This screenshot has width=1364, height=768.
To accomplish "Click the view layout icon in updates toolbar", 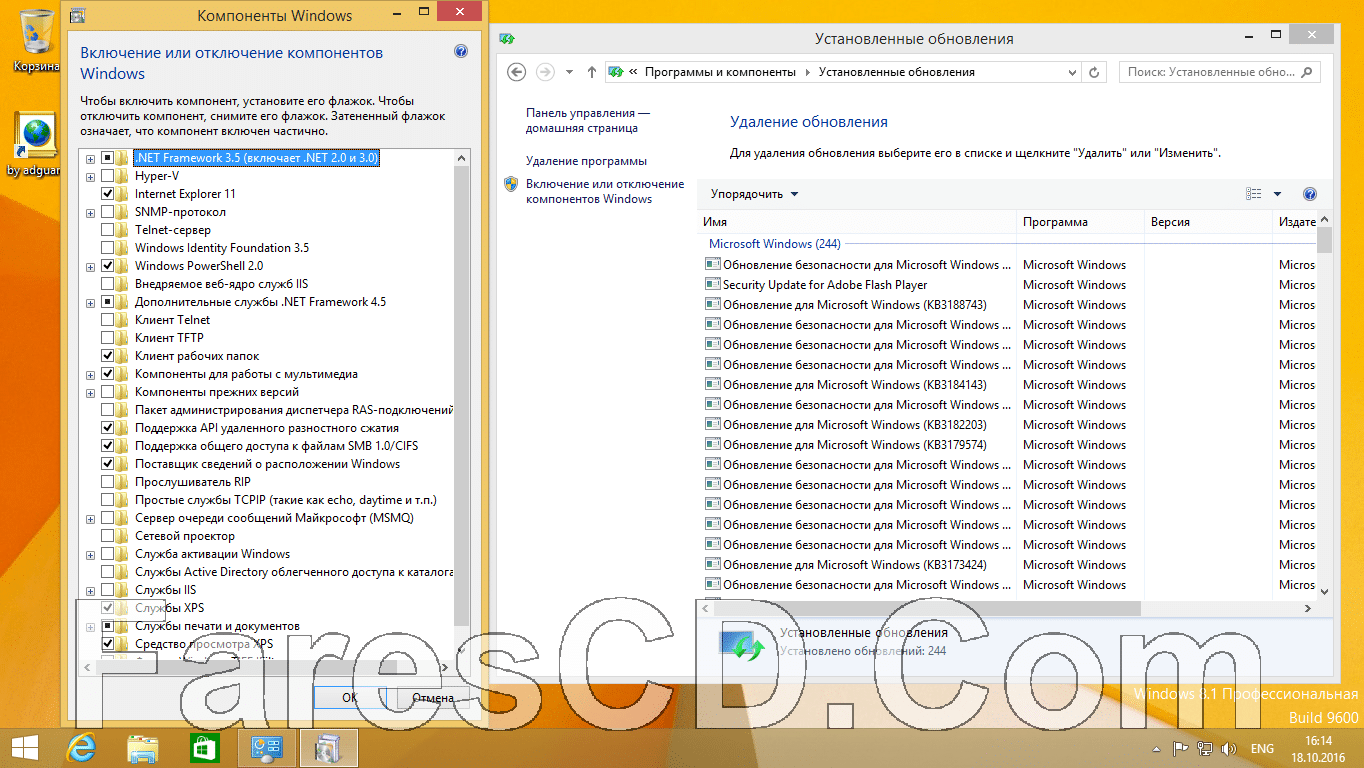I will pos(1254,194).
